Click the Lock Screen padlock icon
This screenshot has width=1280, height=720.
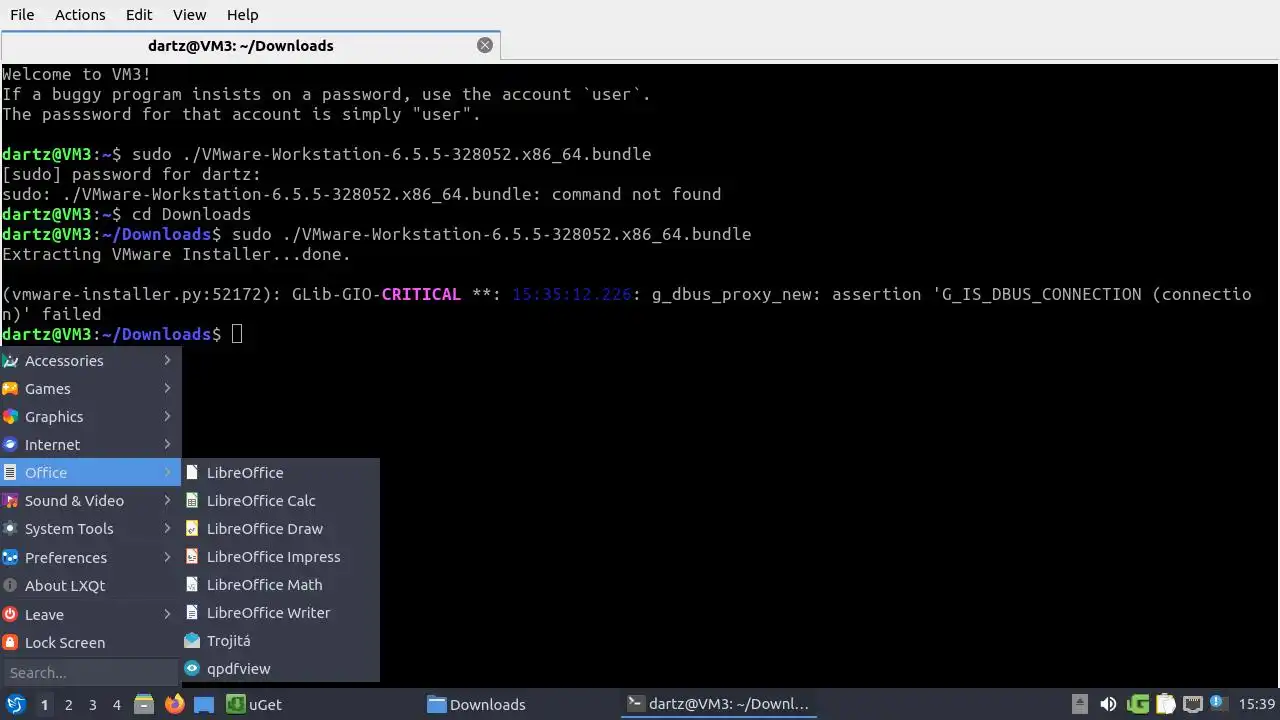tap(10, 642)
